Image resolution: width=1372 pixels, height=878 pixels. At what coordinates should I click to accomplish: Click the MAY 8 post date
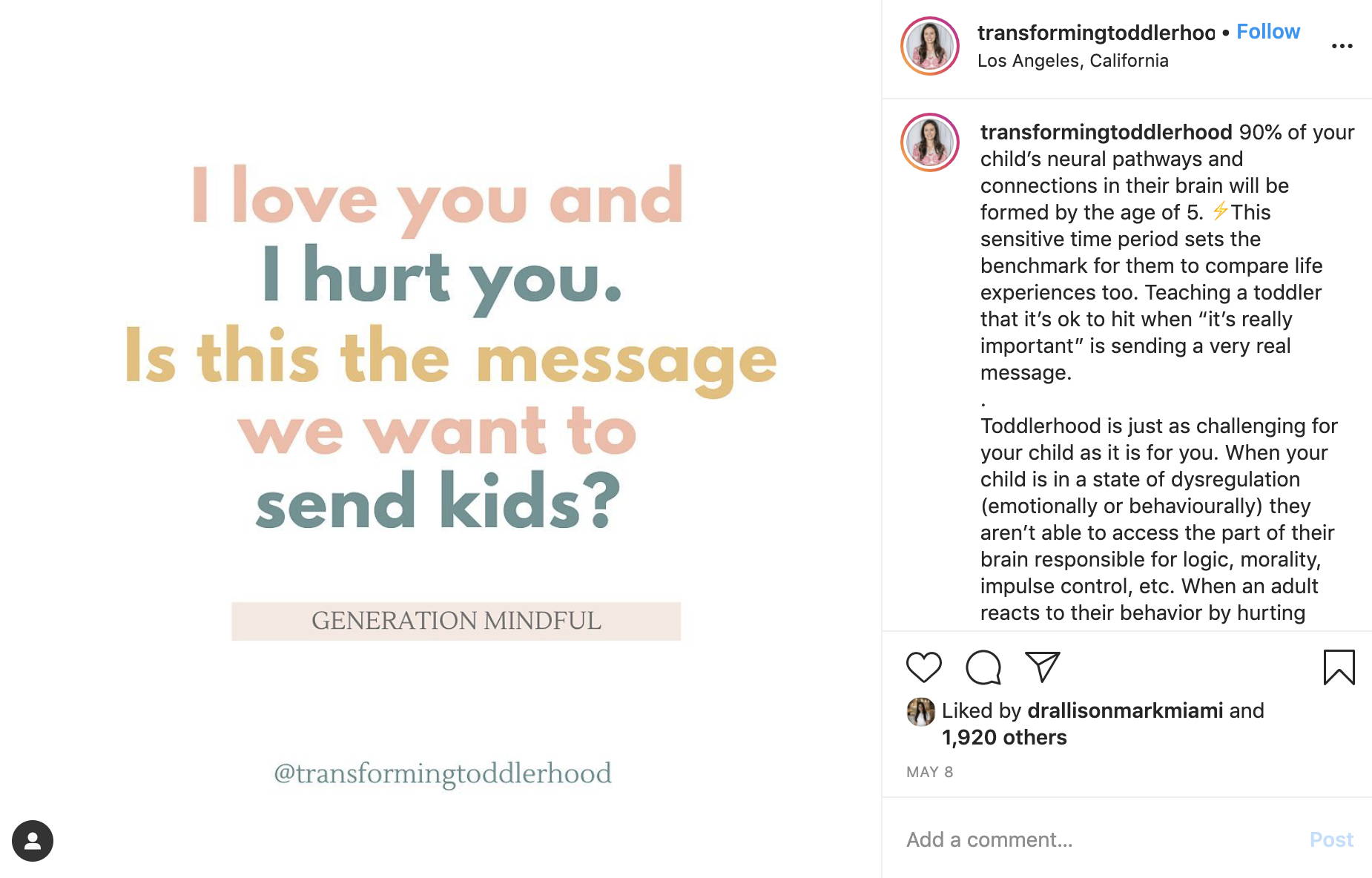(929, 772)
